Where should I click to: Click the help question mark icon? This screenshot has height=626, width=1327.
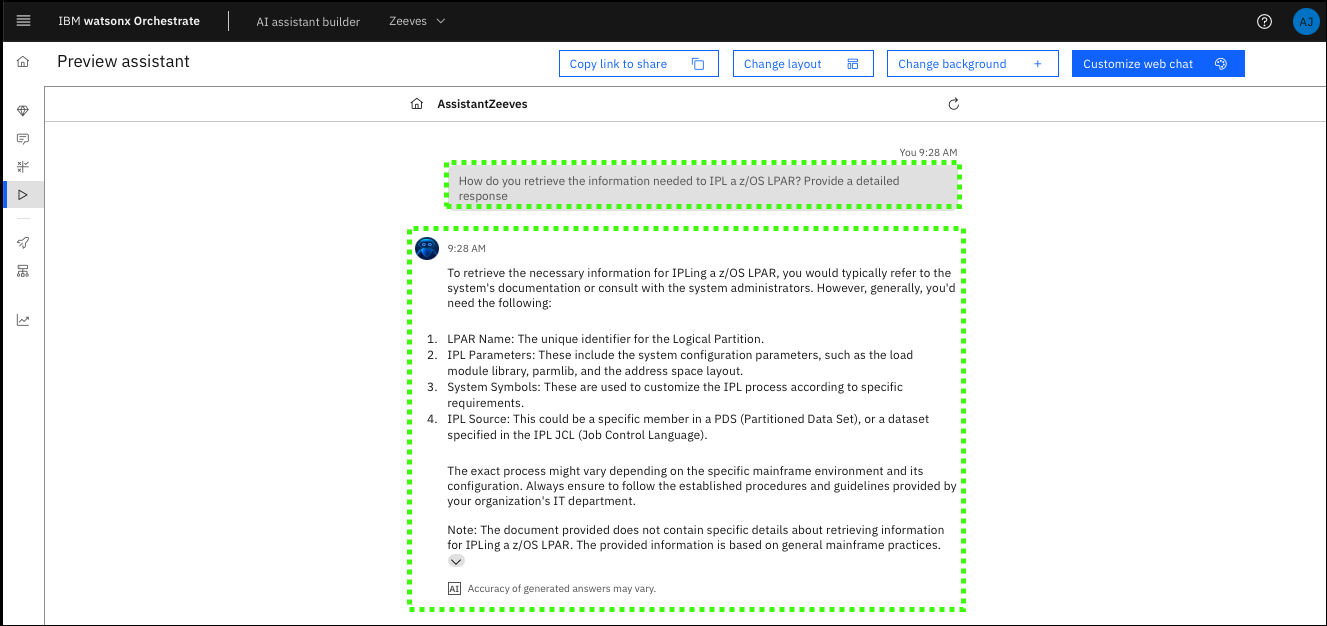1264,21
